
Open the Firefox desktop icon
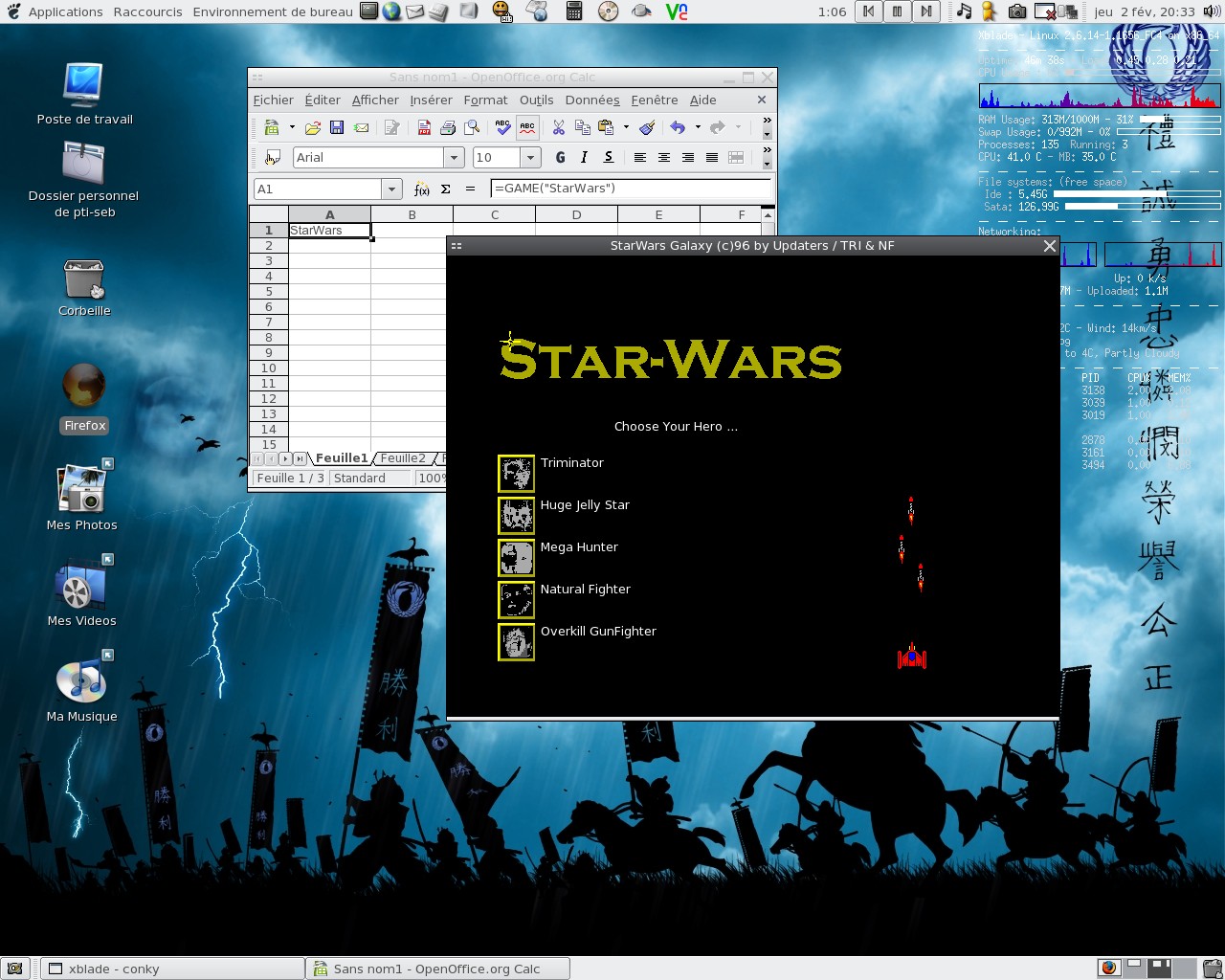coord(84,398)
